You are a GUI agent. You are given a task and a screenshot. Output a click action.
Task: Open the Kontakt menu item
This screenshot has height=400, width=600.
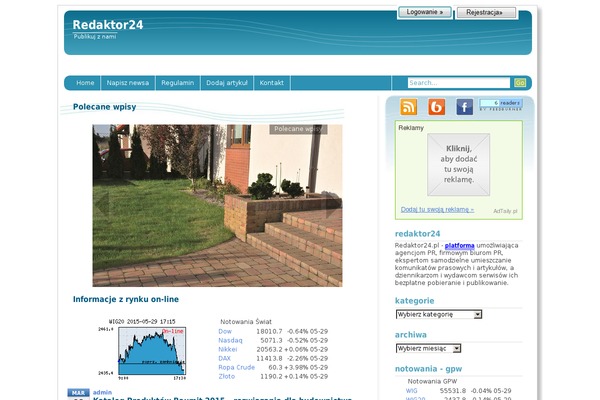[x=272, y=83]
